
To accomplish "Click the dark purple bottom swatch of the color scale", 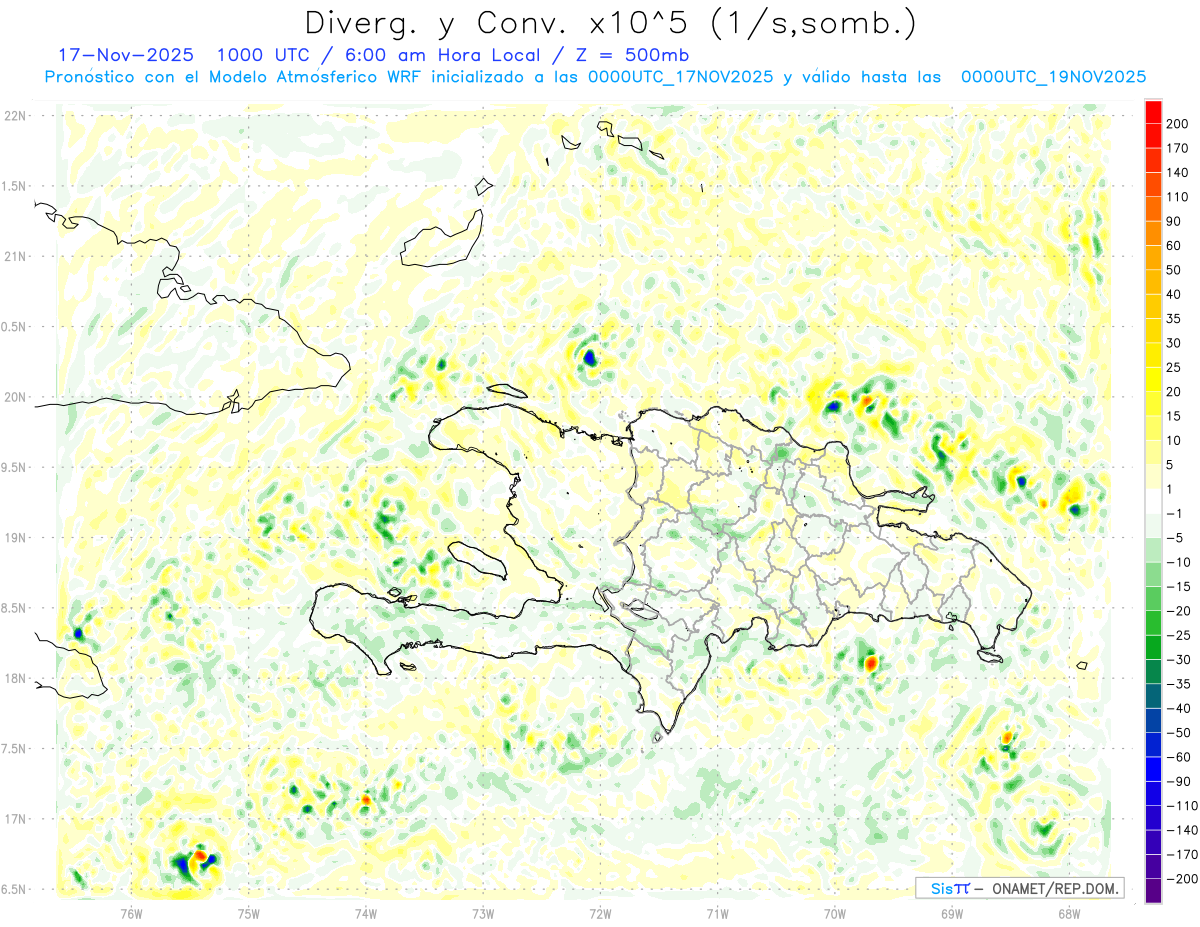I will coord(1153,891).
